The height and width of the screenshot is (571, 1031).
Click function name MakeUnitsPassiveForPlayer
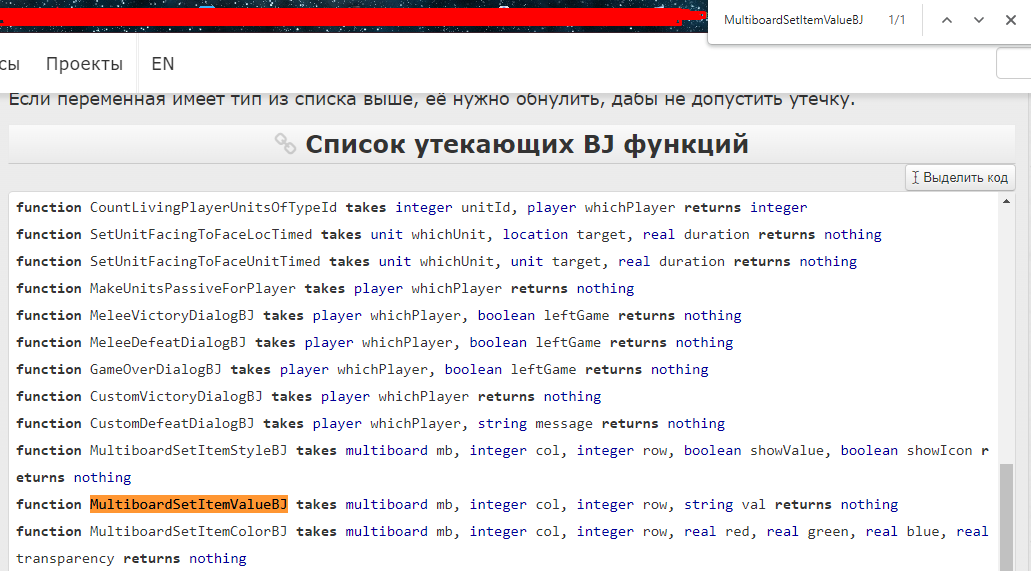tap(193, 289)
